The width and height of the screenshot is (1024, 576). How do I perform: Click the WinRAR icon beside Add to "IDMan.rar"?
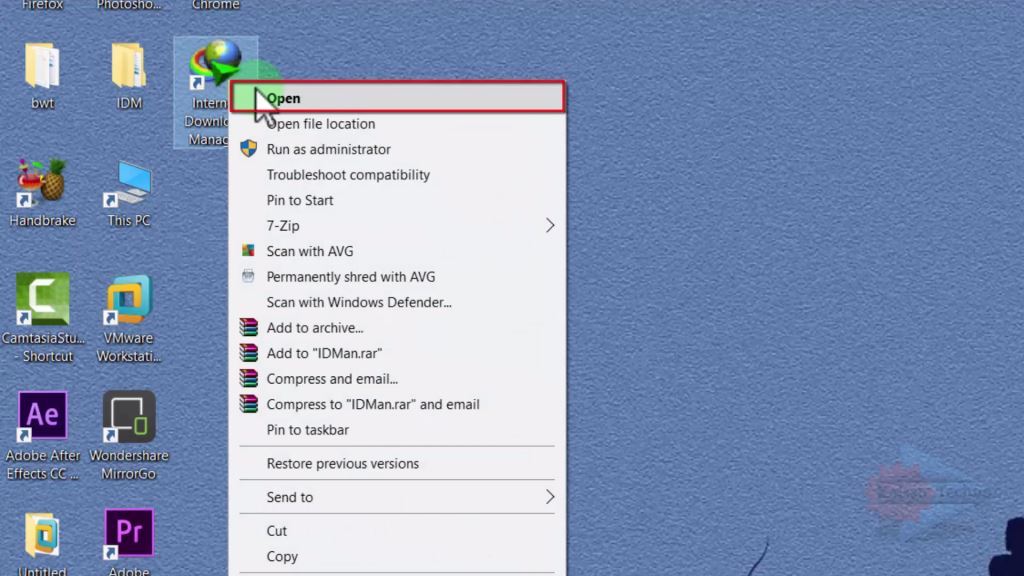point(248,353)
